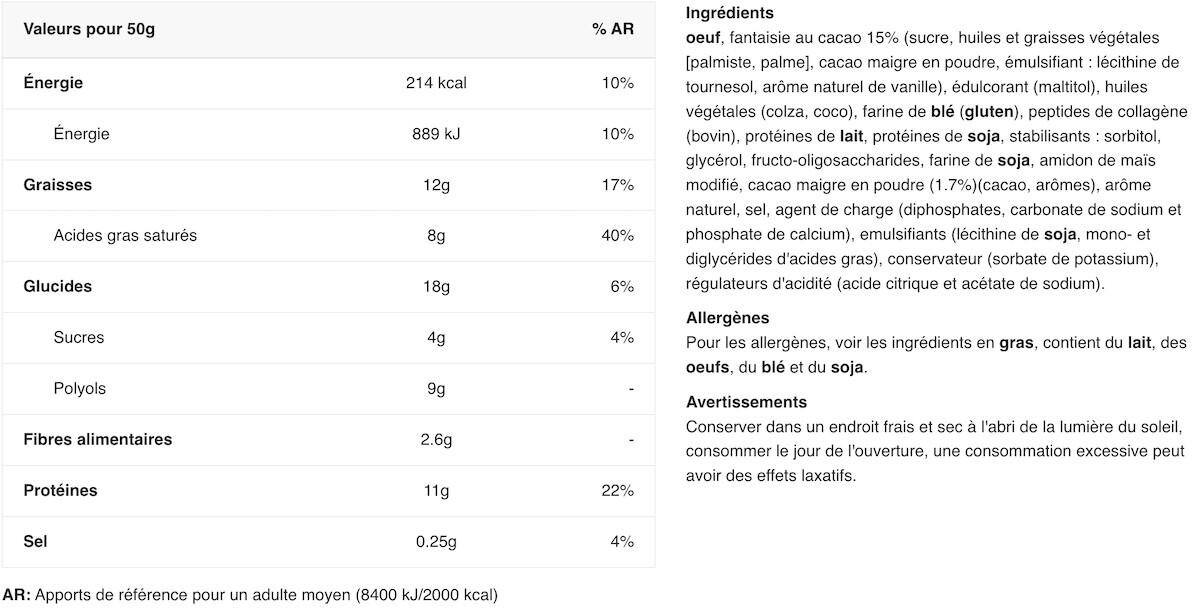The width and height of the screenshot is (1200, 610).
Task: Click the bold 'Énergie' row label
Action: [x=53, y=83]
